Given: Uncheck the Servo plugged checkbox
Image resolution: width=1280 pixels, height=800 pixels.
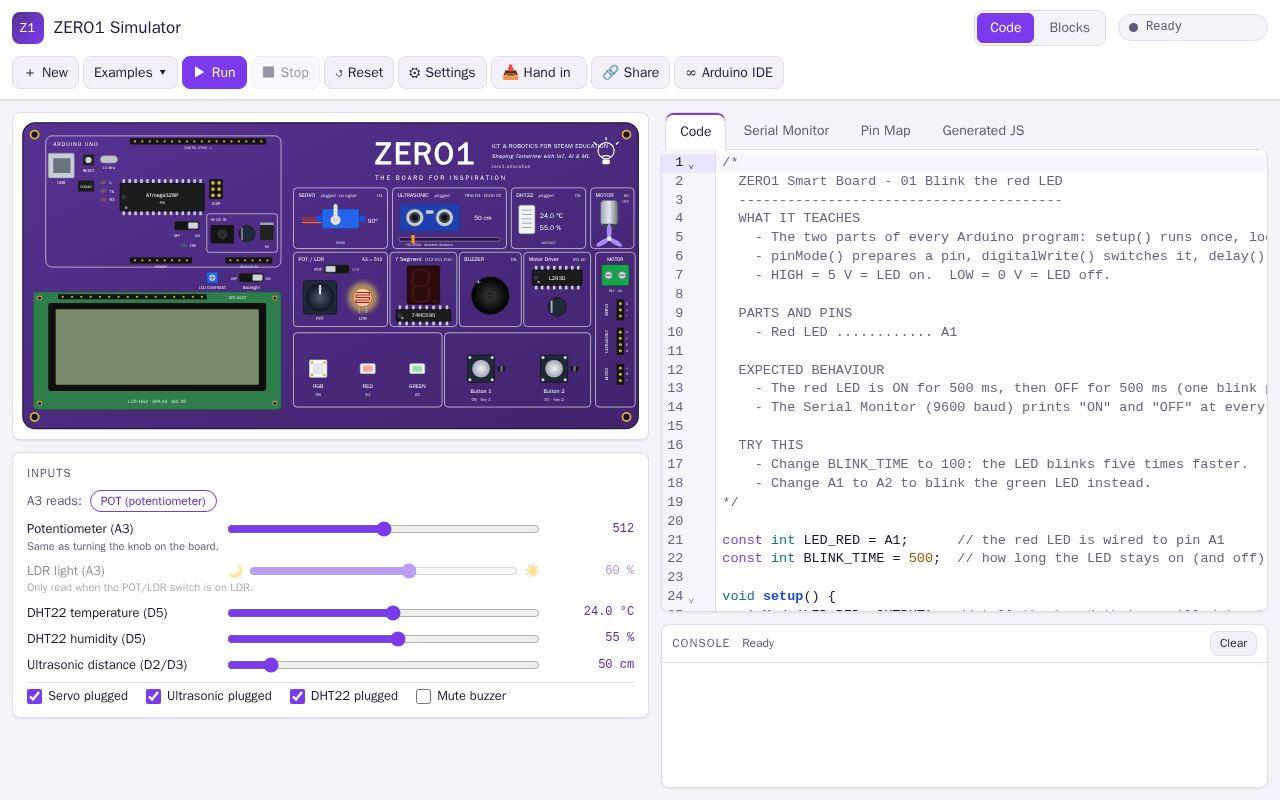Looking at the screenshot, I should [x=35, y=696].
